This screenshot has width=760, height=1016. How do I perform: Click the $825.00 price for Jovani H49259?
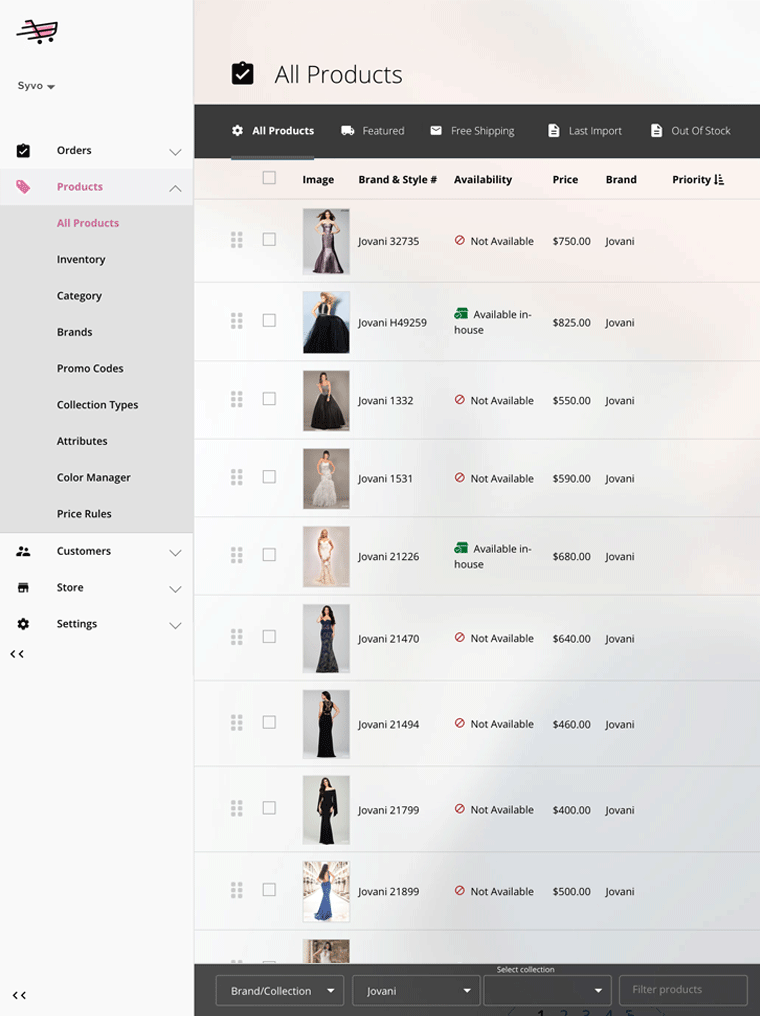coord(571,322)
